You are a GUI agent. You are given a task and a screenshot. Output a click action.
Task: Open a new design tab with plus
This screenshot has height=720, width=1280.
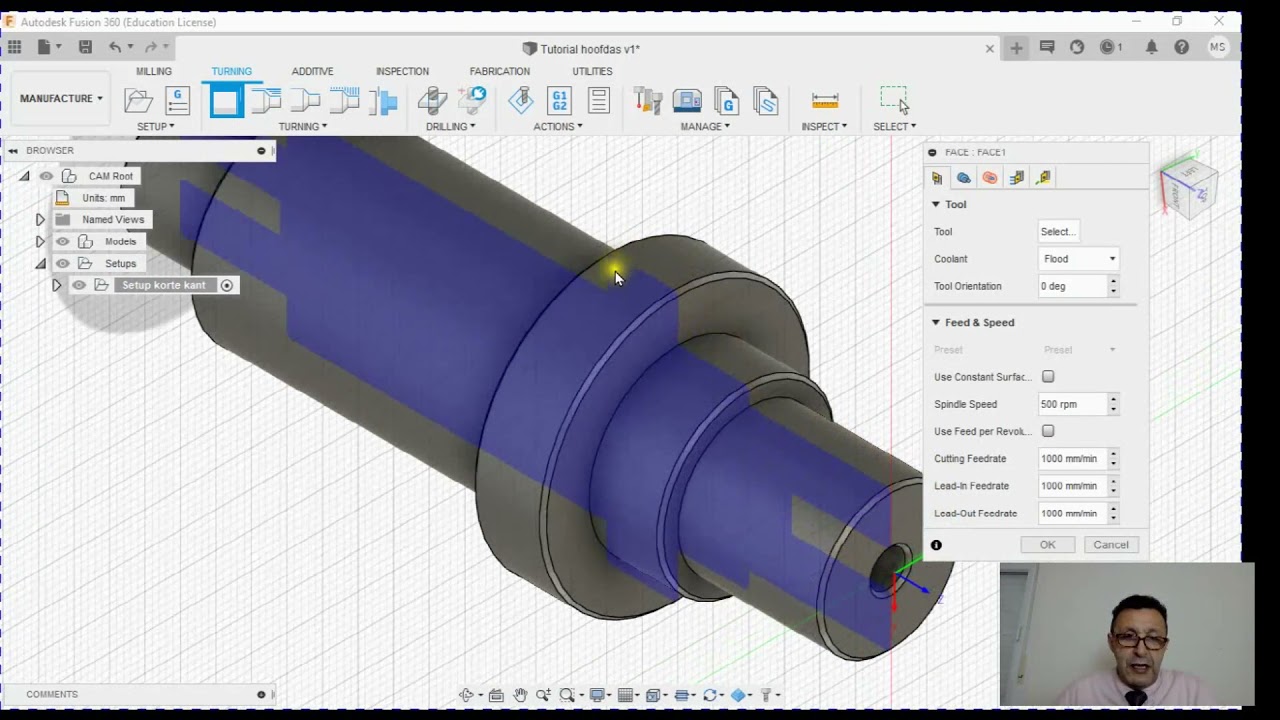pos(1016,48)
